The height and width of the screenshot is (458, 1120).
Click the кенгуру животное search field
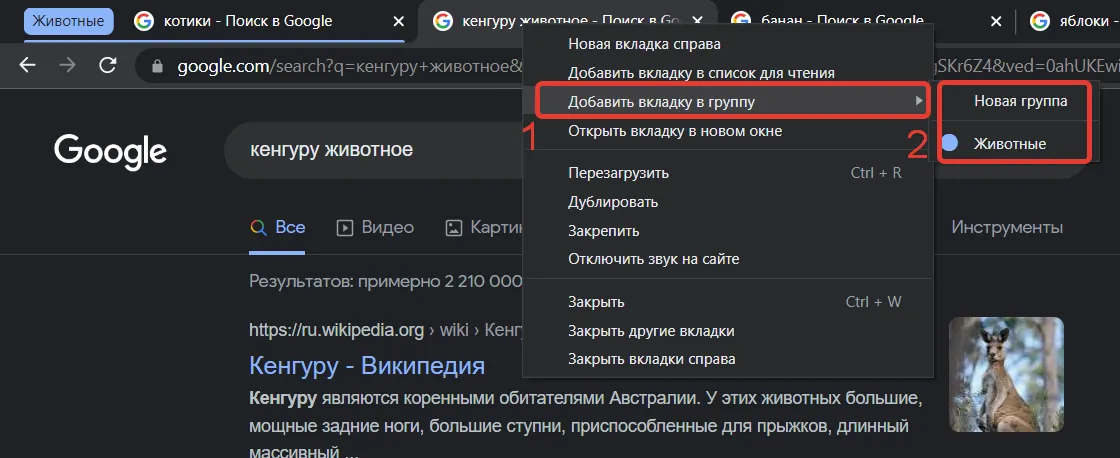(x=373, y=150)
